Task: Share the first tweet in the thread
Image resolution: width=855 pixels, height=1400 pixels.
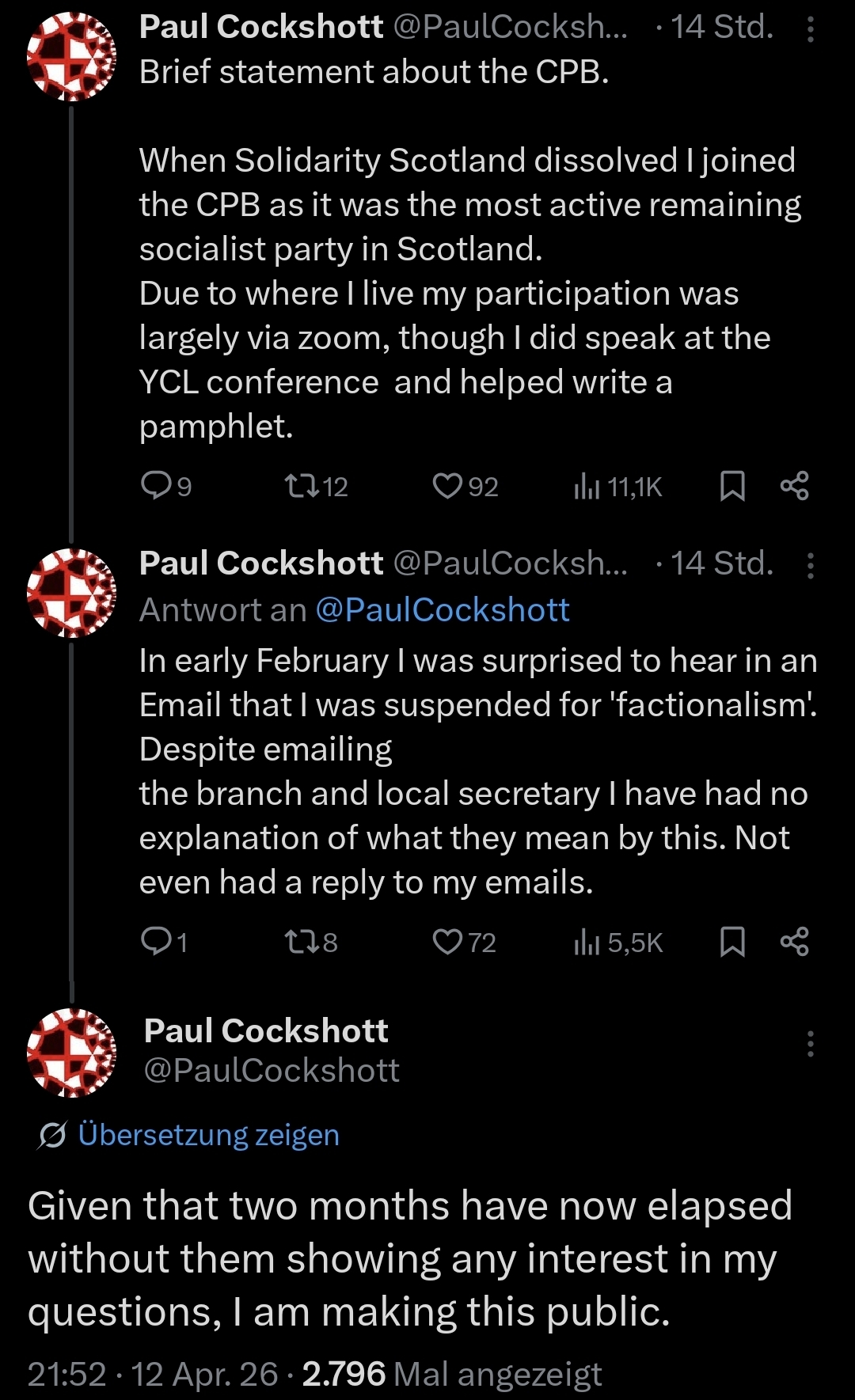Action: (x=794, y=485)
